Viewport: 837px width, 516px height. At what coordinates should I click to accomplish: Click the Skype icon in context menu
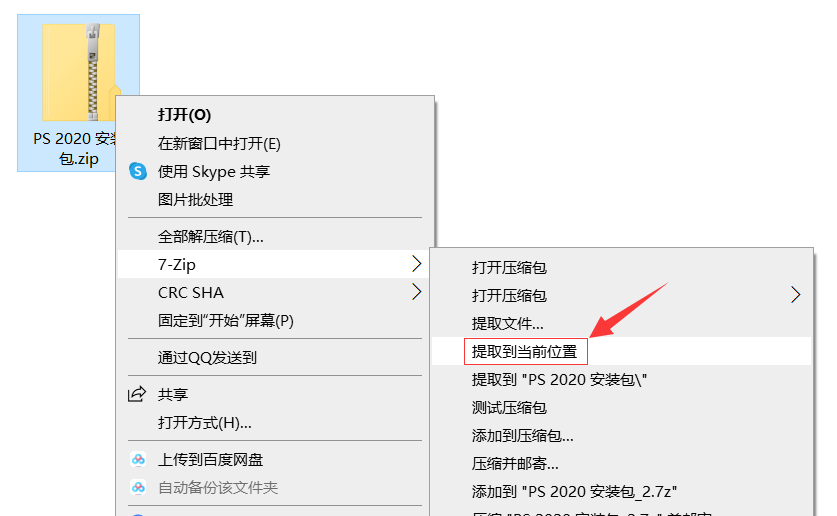[x=138, y=171]
